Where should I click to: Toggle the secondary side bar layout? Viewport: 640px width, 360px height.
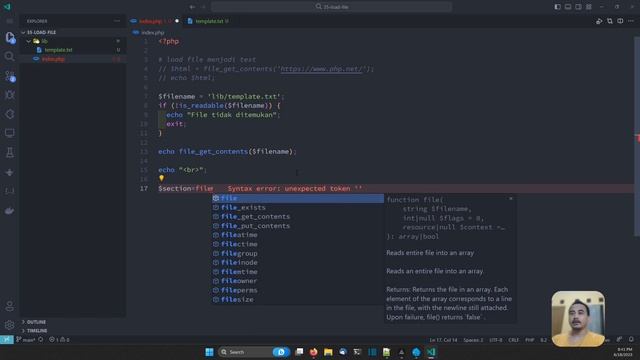coord(578,7)
